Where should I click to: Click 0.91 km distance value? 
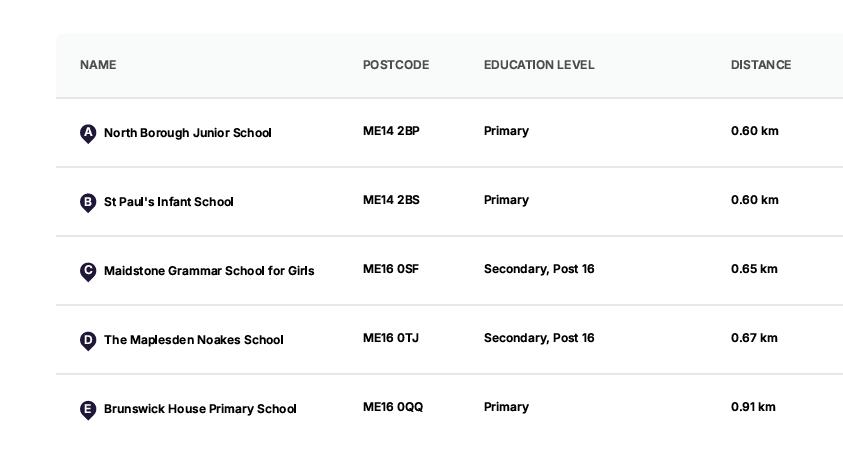[x=753, y=407]
